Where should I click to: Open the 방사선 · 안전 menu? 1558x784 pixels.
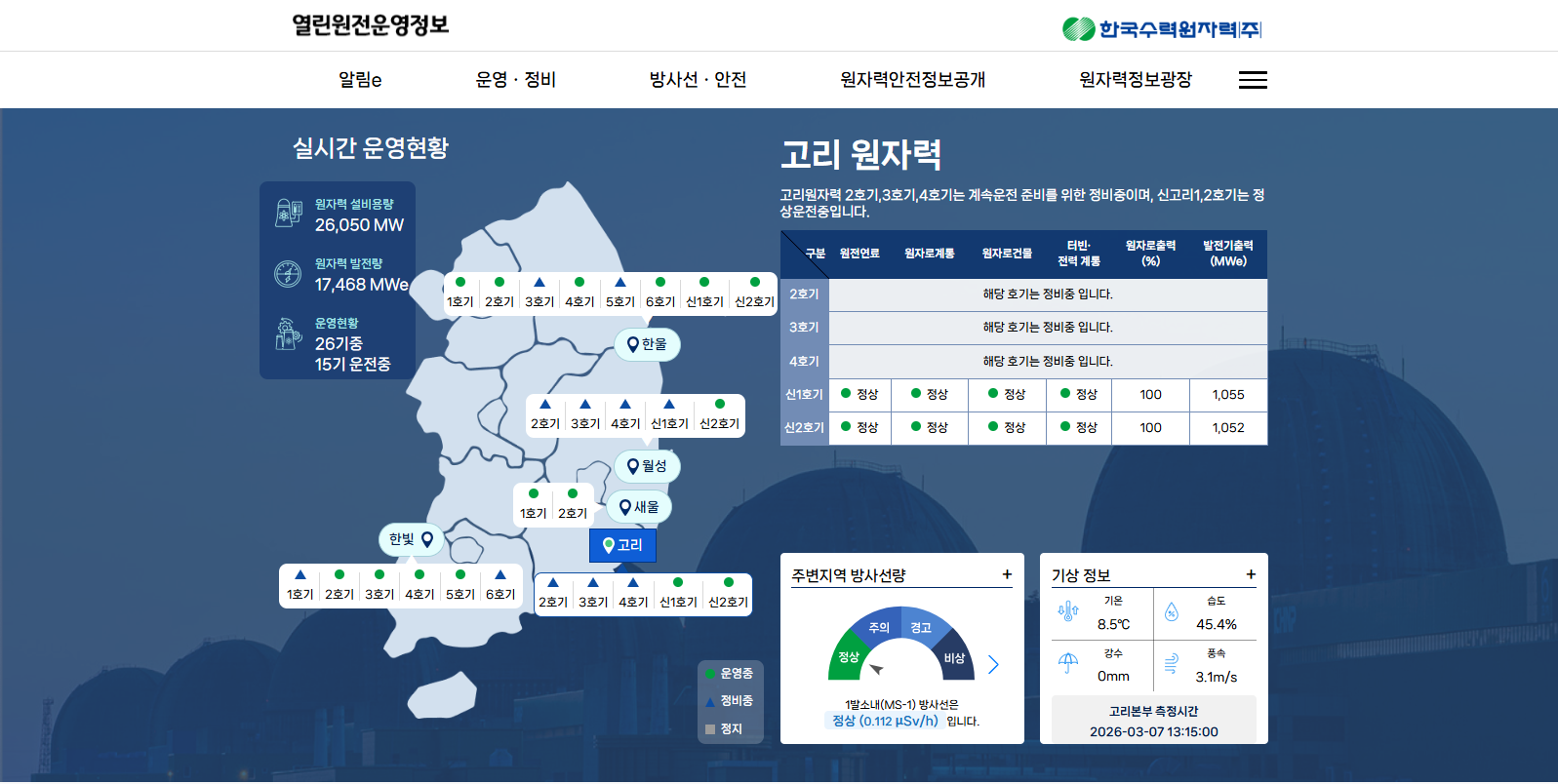pyautogui.click(x=698, y=80)
